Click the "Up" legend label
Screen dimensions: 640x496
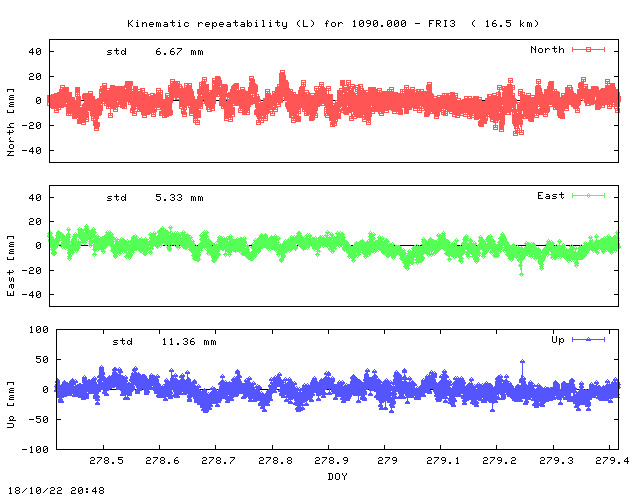pos(558,340)
